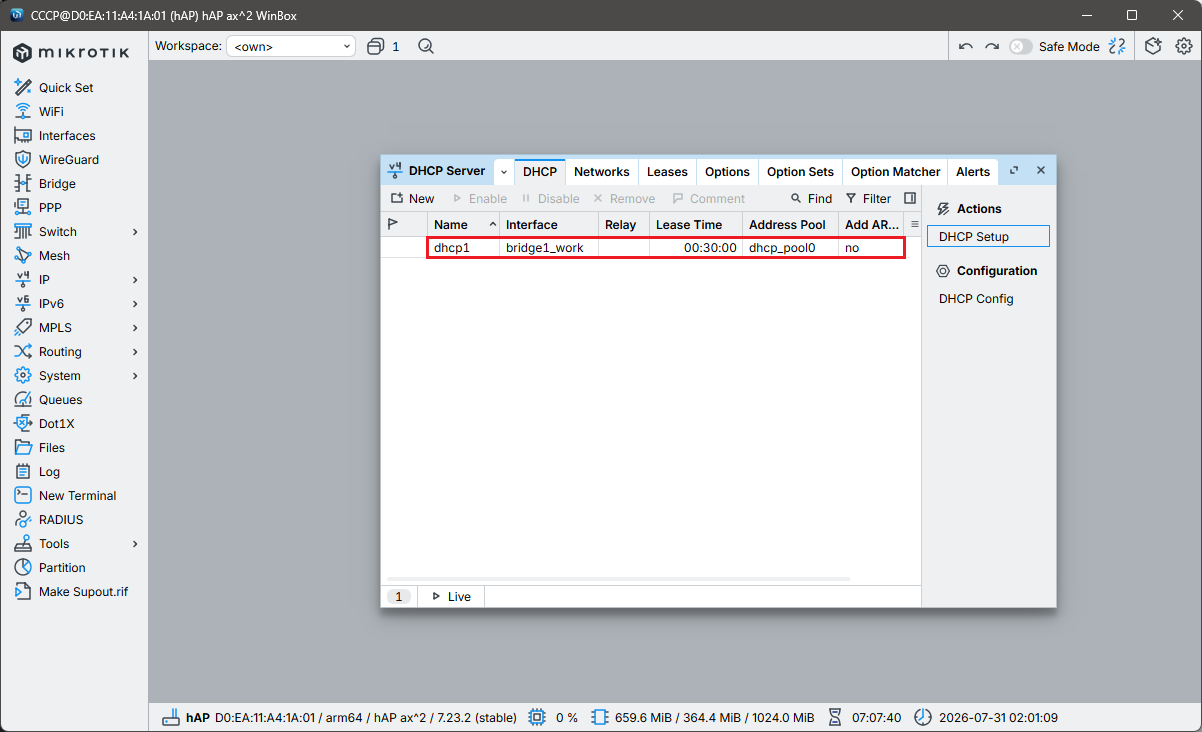Open the settings gear in top right
Screen dimensions: 1202x732
[x=1183, y=46]
